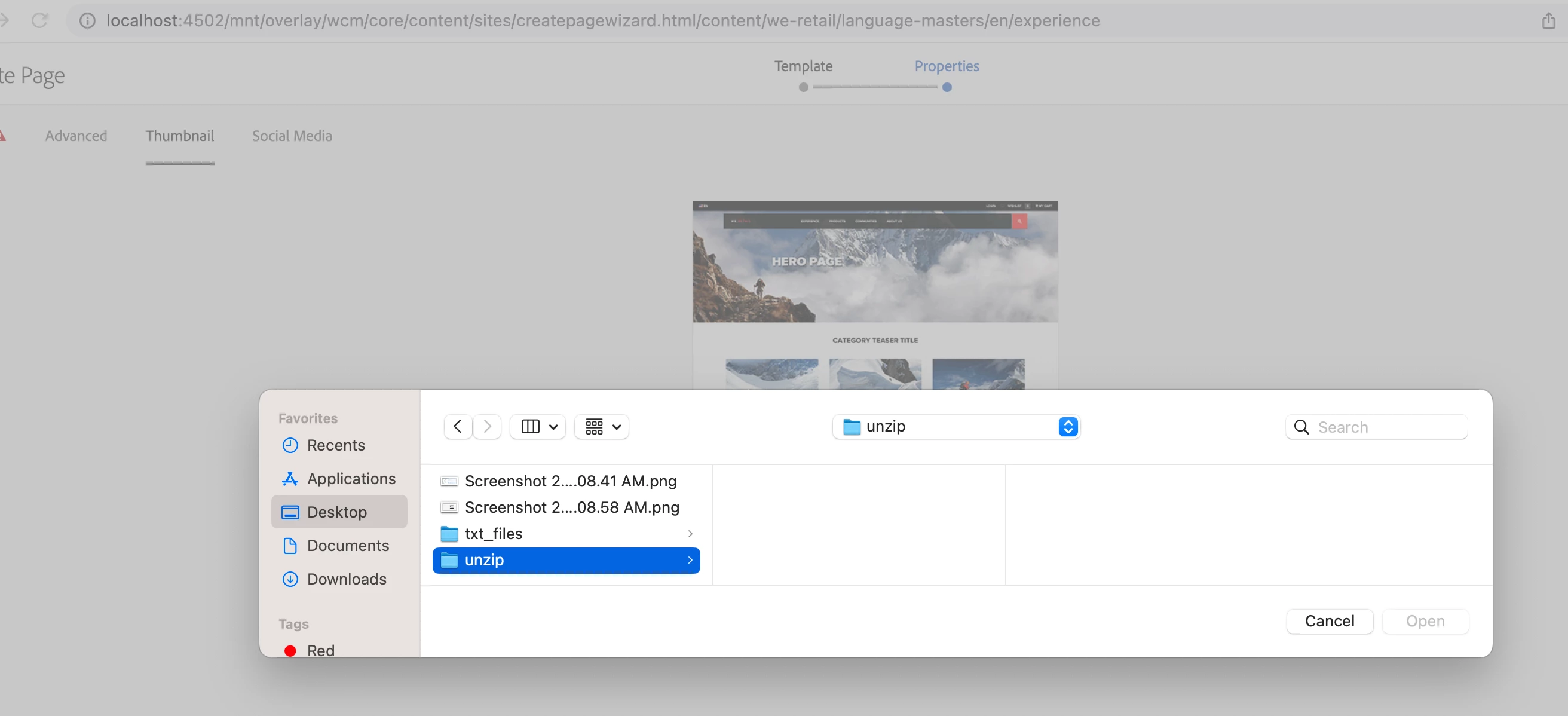Open Downloads folder in sidebar
This screenshot has height=716, width=1568.
pyautogui.click(x=347, y=579)
